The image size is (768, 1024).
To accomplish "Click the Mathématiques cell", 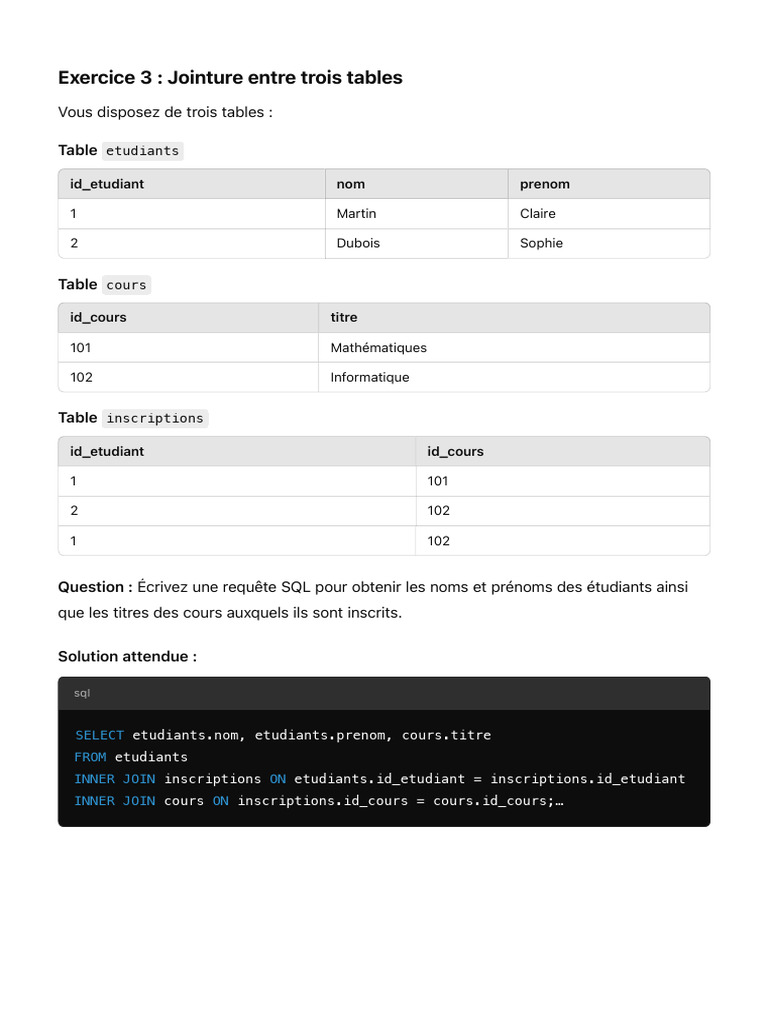I will pos(514,347).
